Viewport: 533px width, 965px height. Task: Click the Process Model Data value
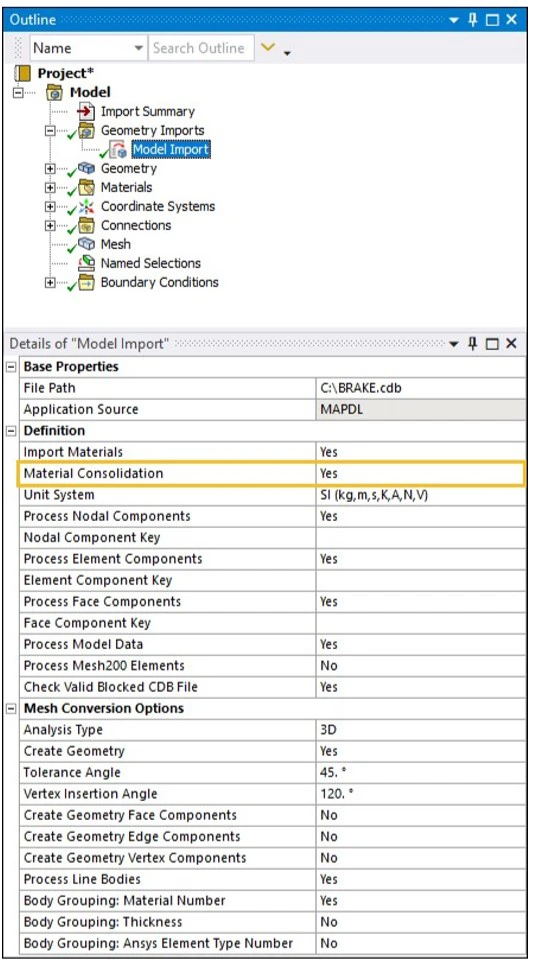[x=420, y=644]
